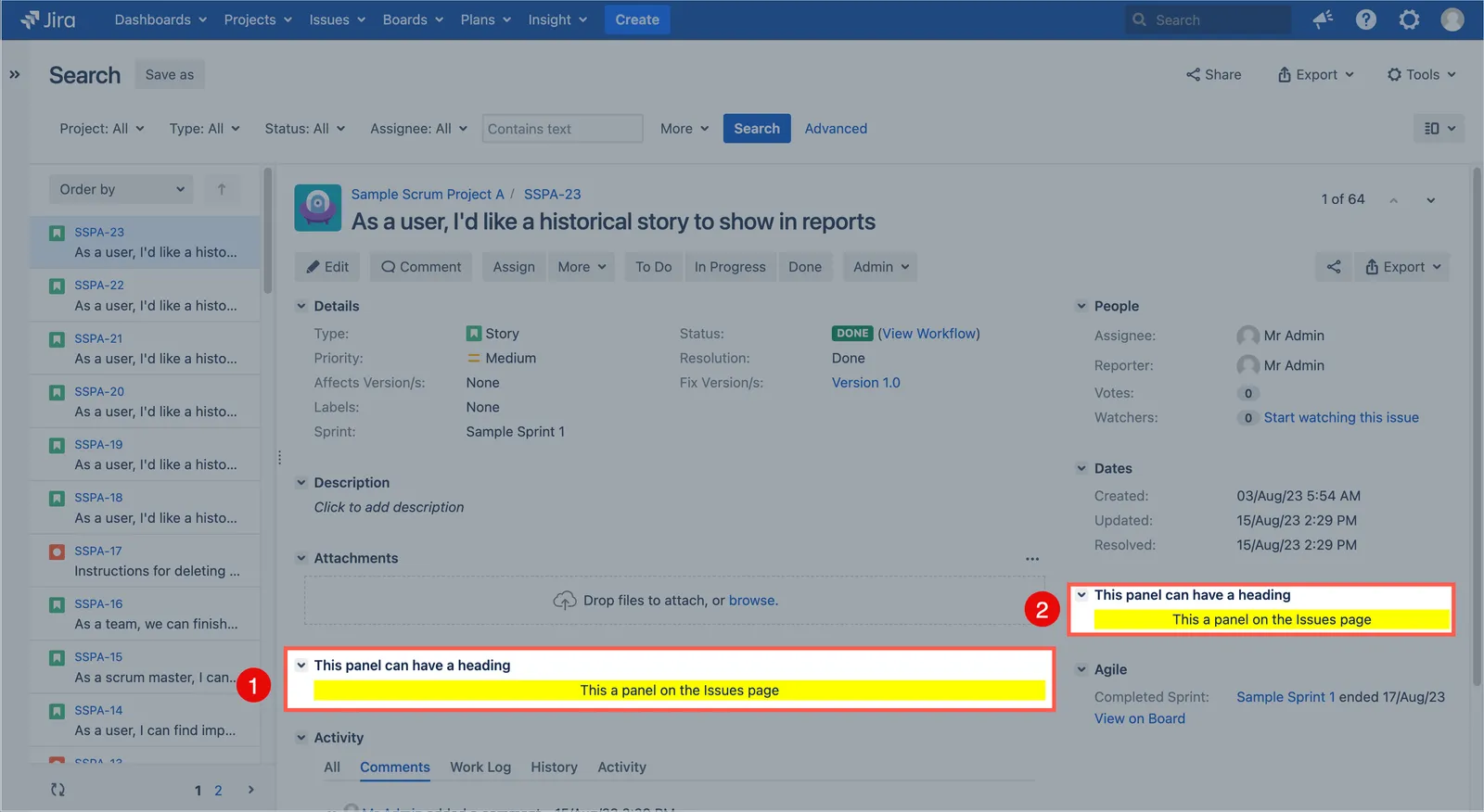The image size is (1484, 812).
Task: Open the Version 1.0 link
Action: pos(866,383)
